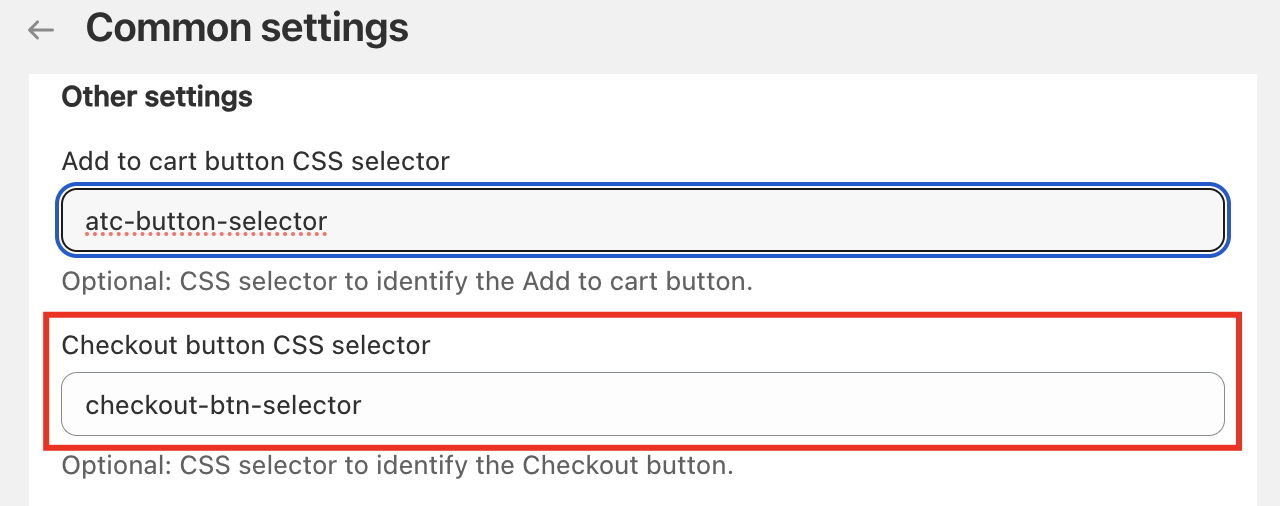Click the word "Optional" under Add to cart field

(x=114, y=281)
